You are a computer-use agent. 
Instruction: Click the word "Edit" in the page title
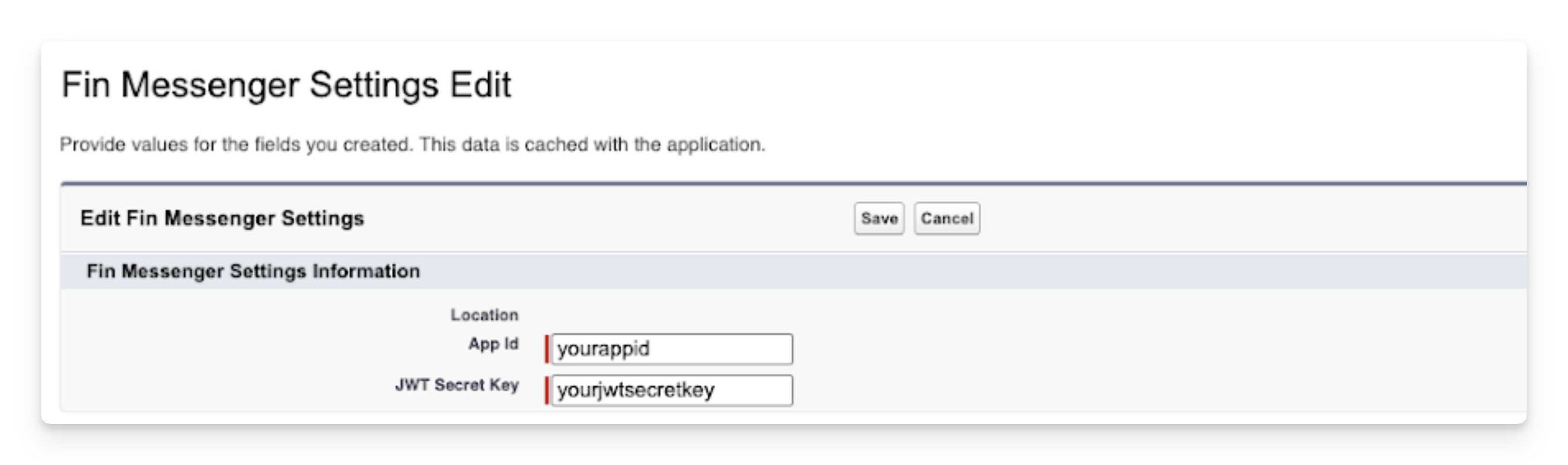[480, 85]
